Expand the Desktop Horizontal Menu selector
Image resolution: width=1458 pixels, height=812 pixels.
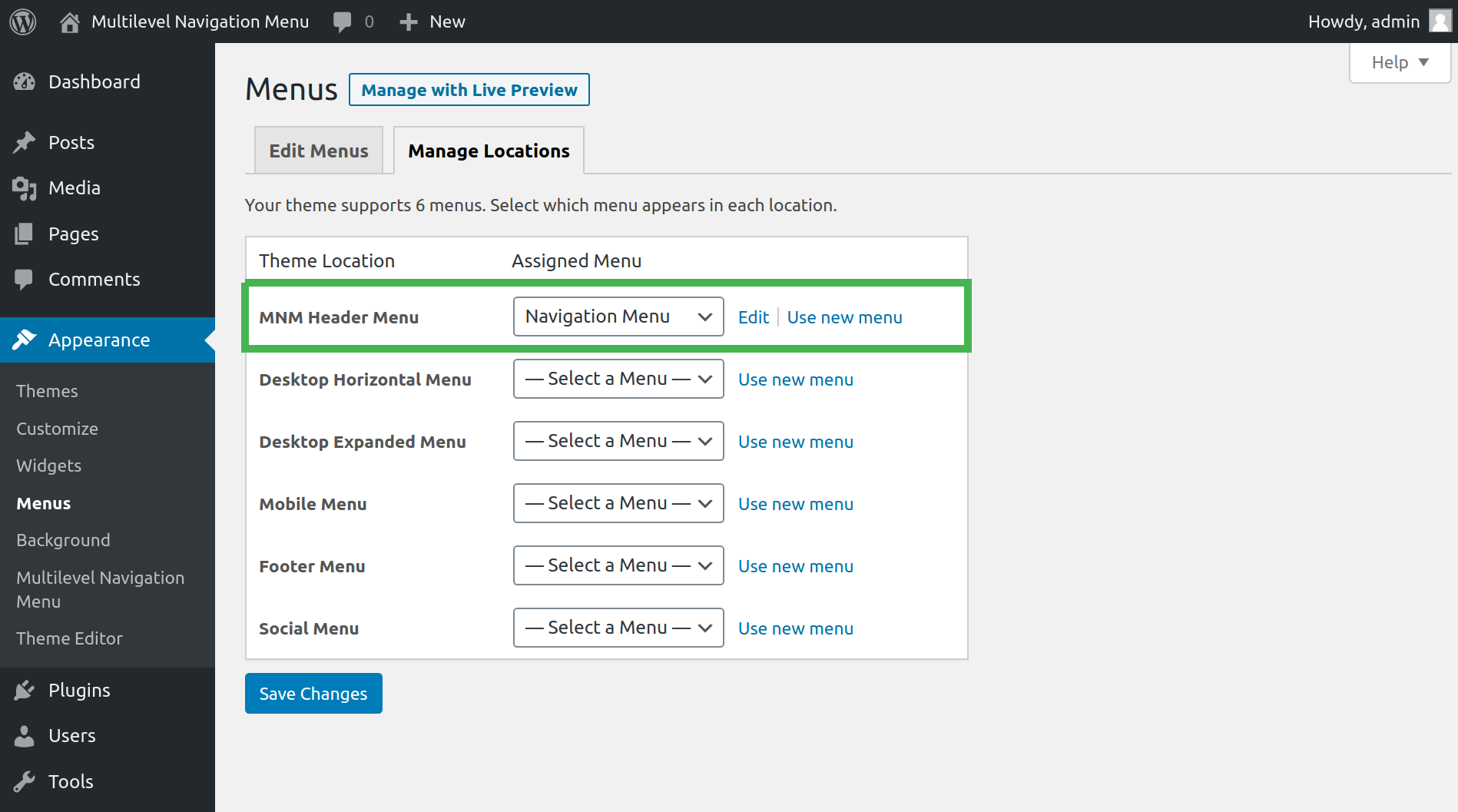(618, 379)
